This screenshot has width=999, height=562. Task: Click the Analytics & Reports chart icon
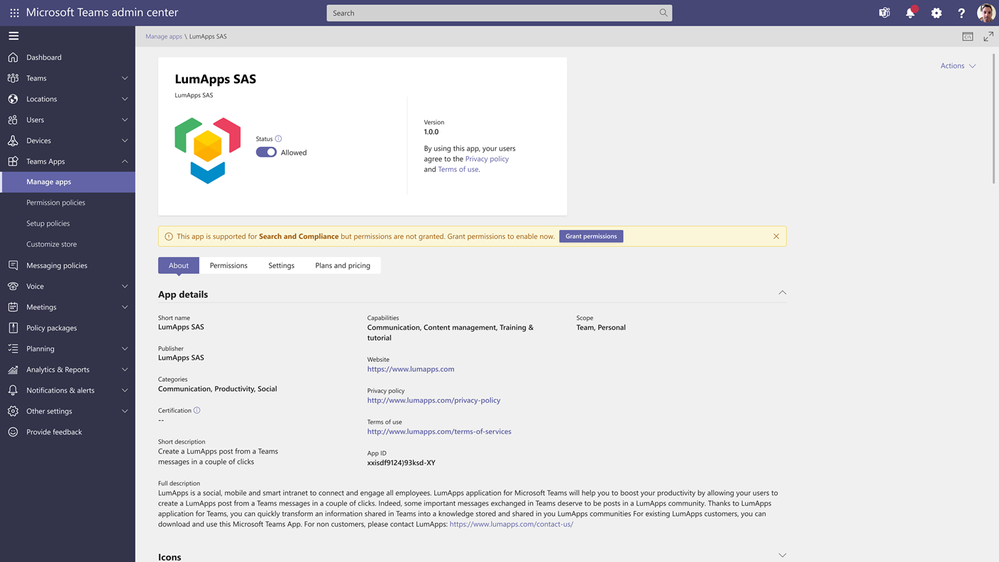coord(13,370)
